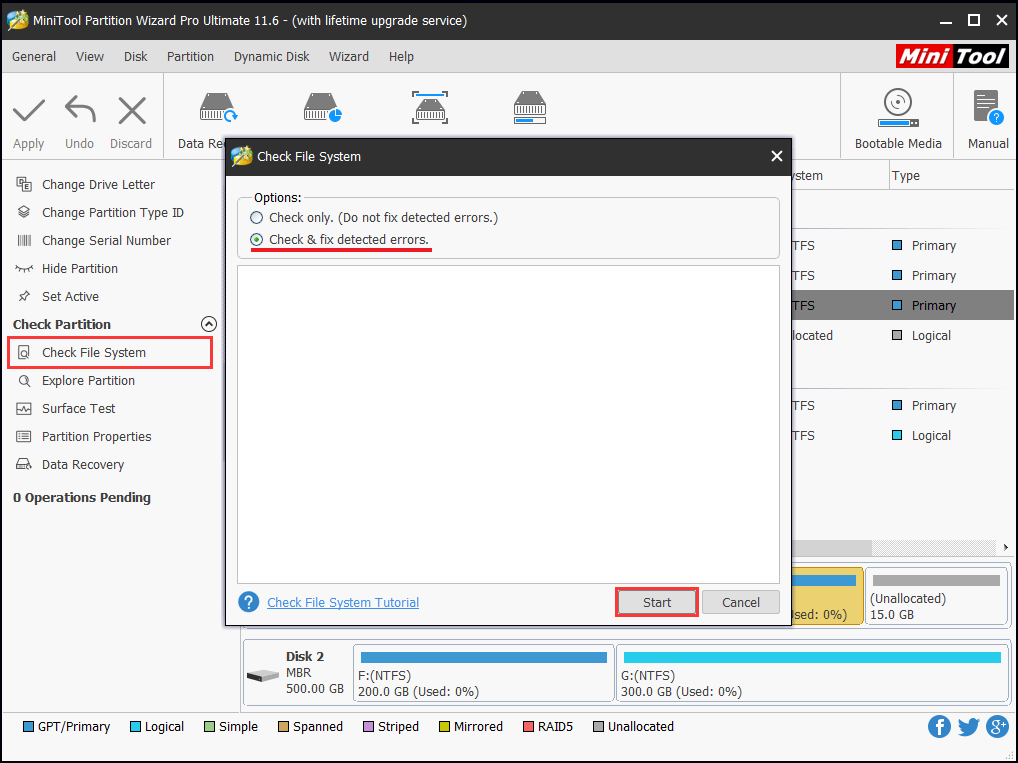Image resolution: width=1018 pixels, height=763 pixels.
Task: Click the Undo arrow icon
Action: [x=80, y=109]
